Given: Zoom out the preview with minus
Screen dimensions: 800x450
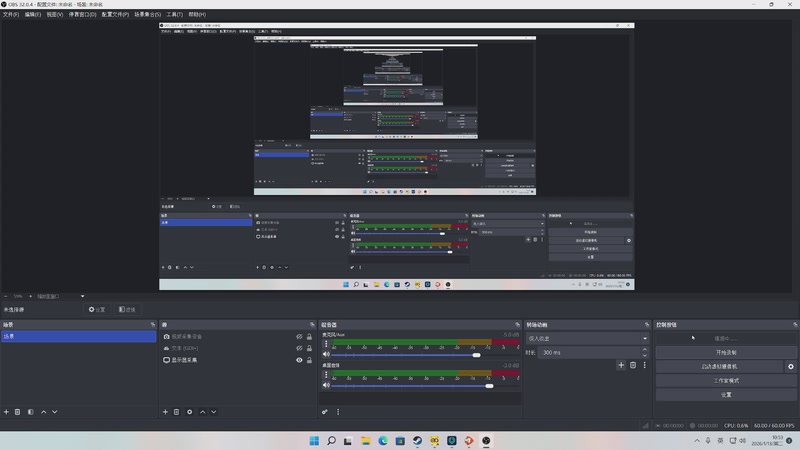Looking at the screenshot, I should pyautogui.click(x=6, y=296).
